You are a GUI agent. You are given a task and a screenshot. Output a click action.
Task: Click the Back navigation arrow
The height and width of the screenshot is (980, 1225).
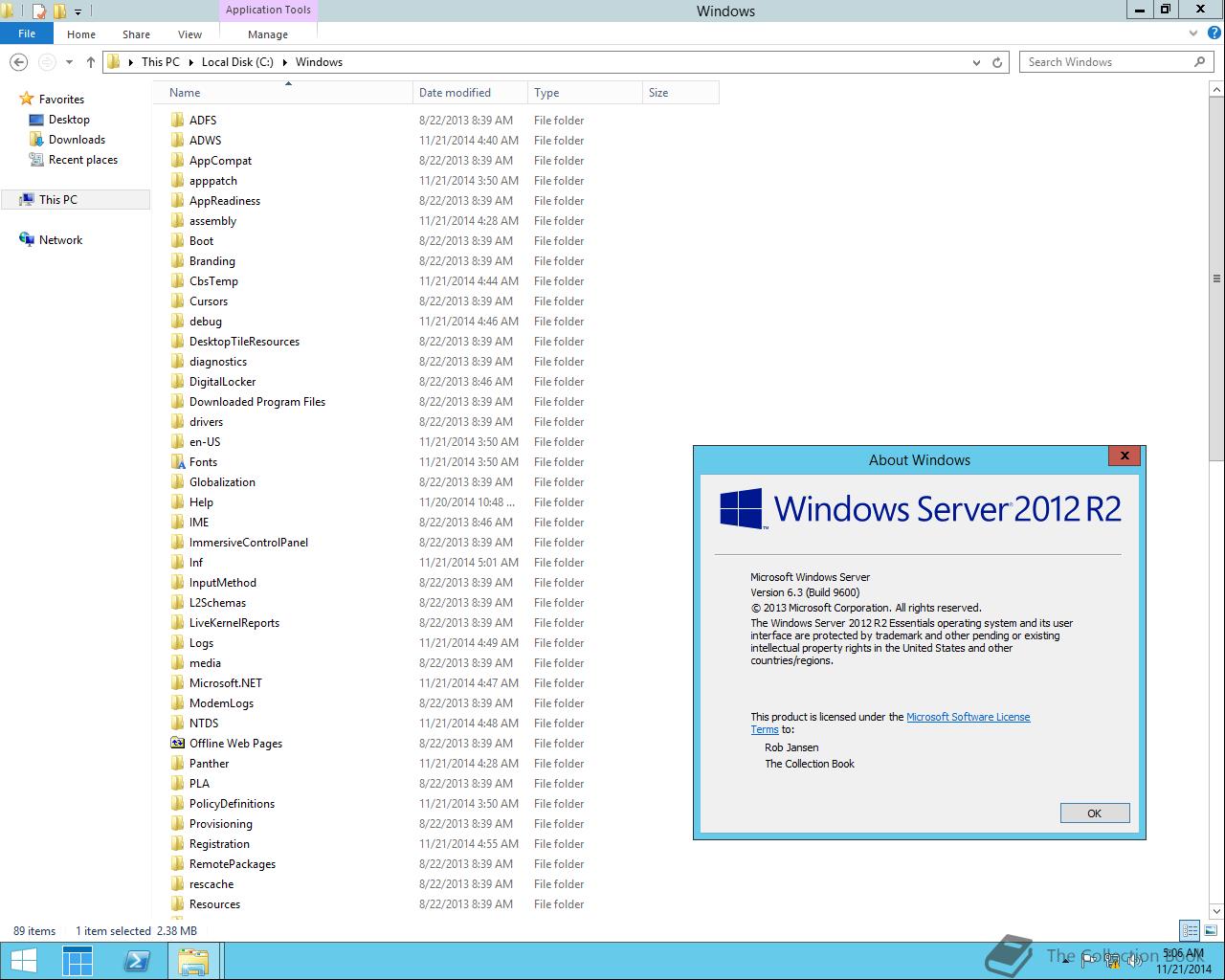(x=18, y=62)
